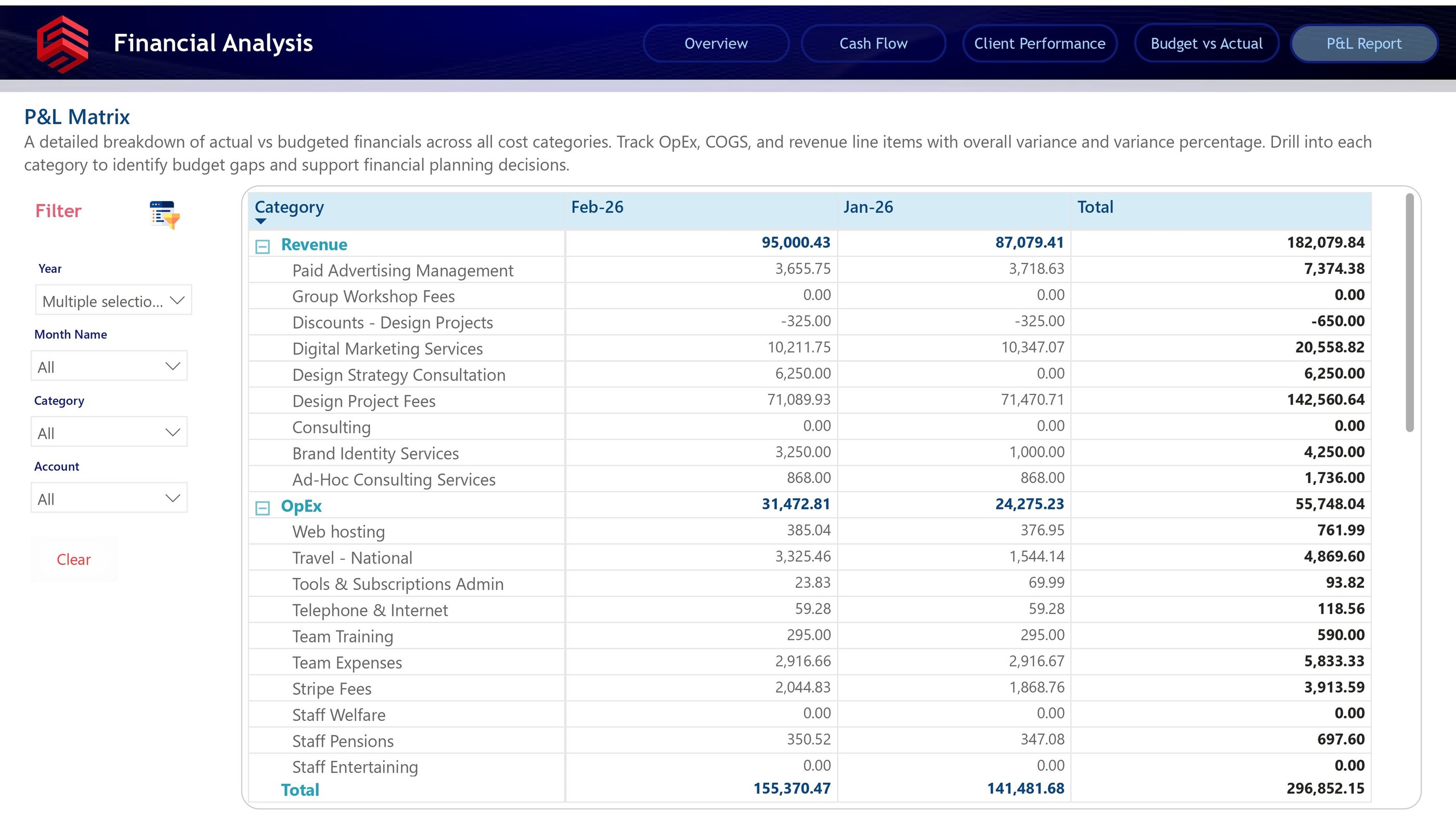The width and height of the screenshot is (1456, 830).
Task: Click the Category column sort arrow
Action: point(261,221)
